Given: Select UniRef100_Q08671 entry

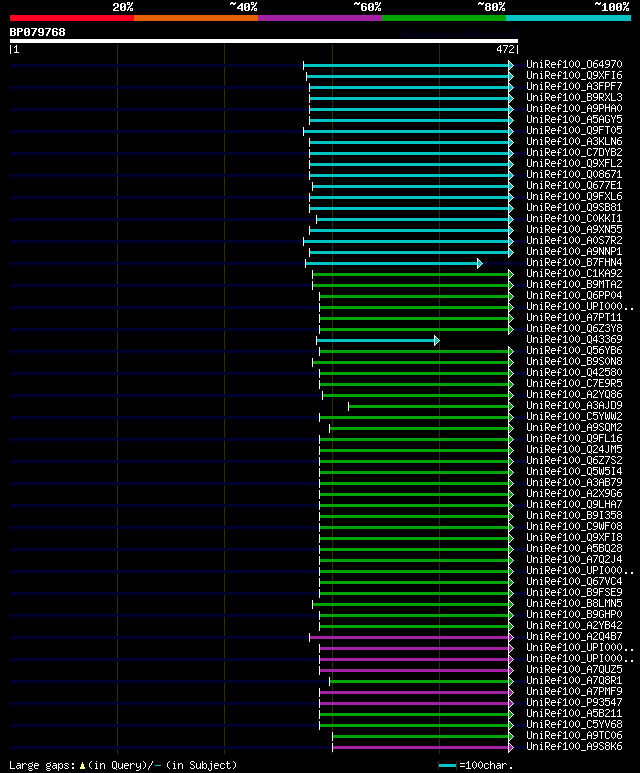Looking at the screenshot, I should (574, 175).
